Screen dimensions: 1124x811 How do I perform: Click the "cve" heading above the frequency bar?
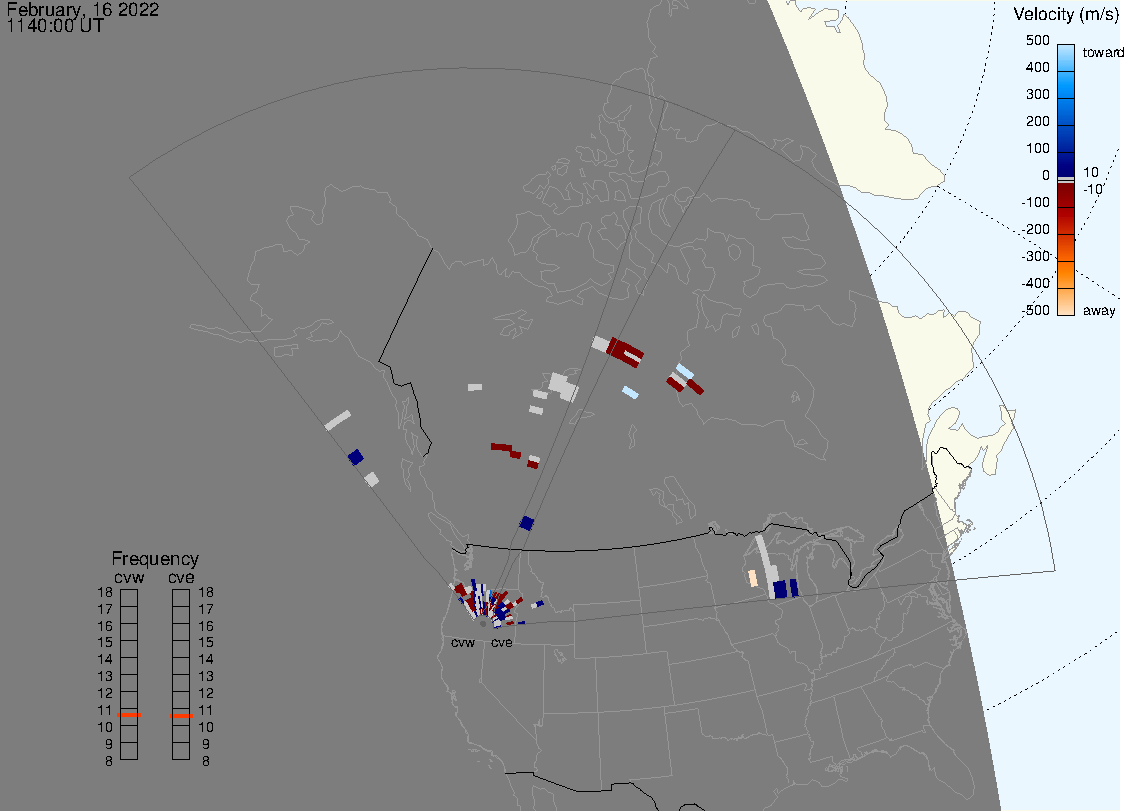click(181, 578)
